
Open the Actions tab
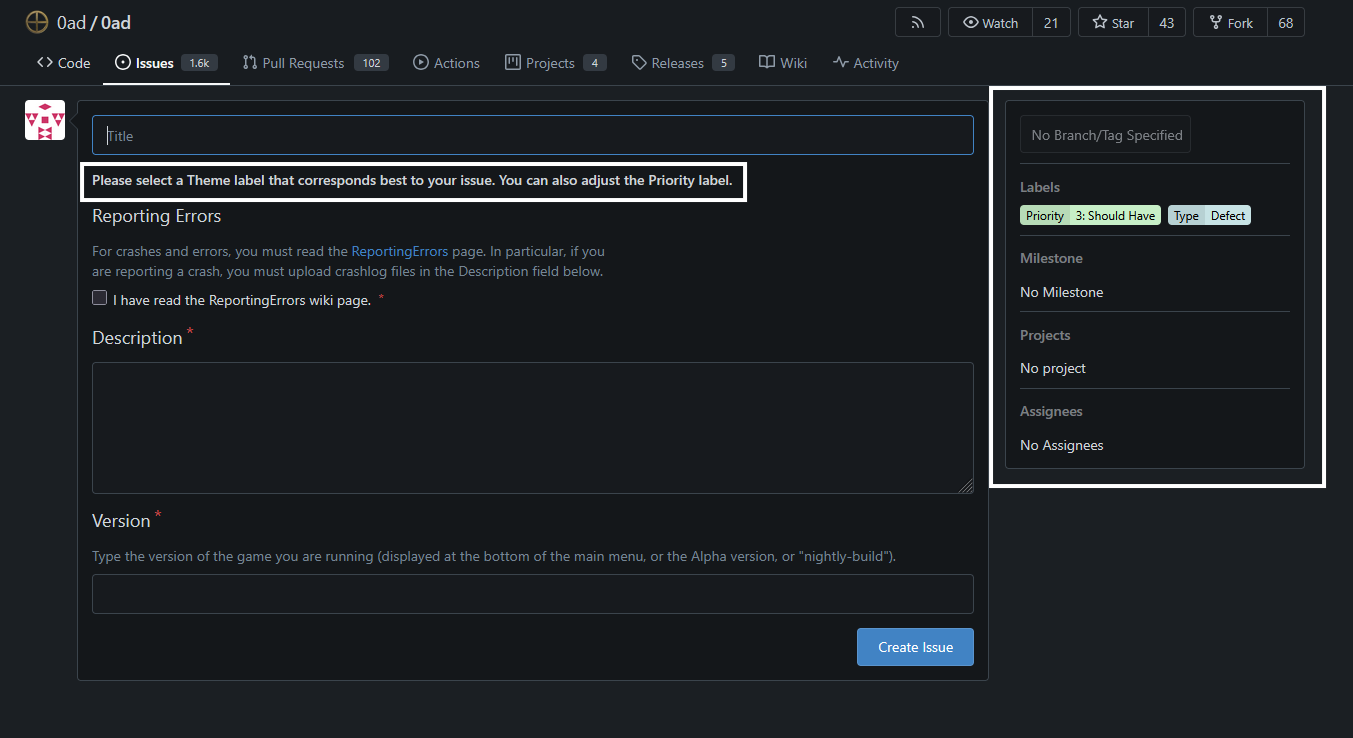pyautogui.click(x=447, y=63)
